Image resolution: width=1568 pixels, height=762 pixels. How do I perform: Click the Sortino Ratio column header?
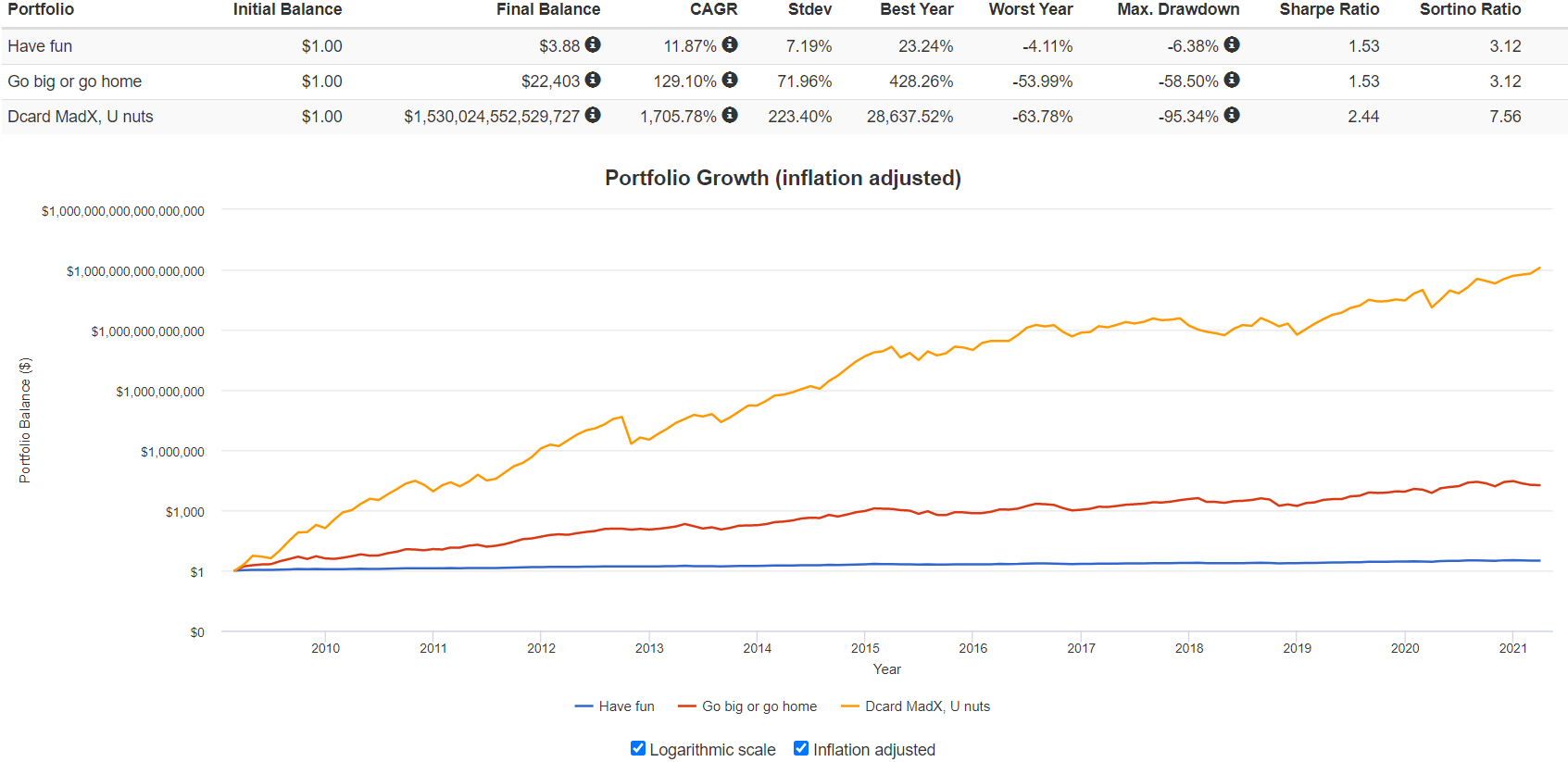1470,9
